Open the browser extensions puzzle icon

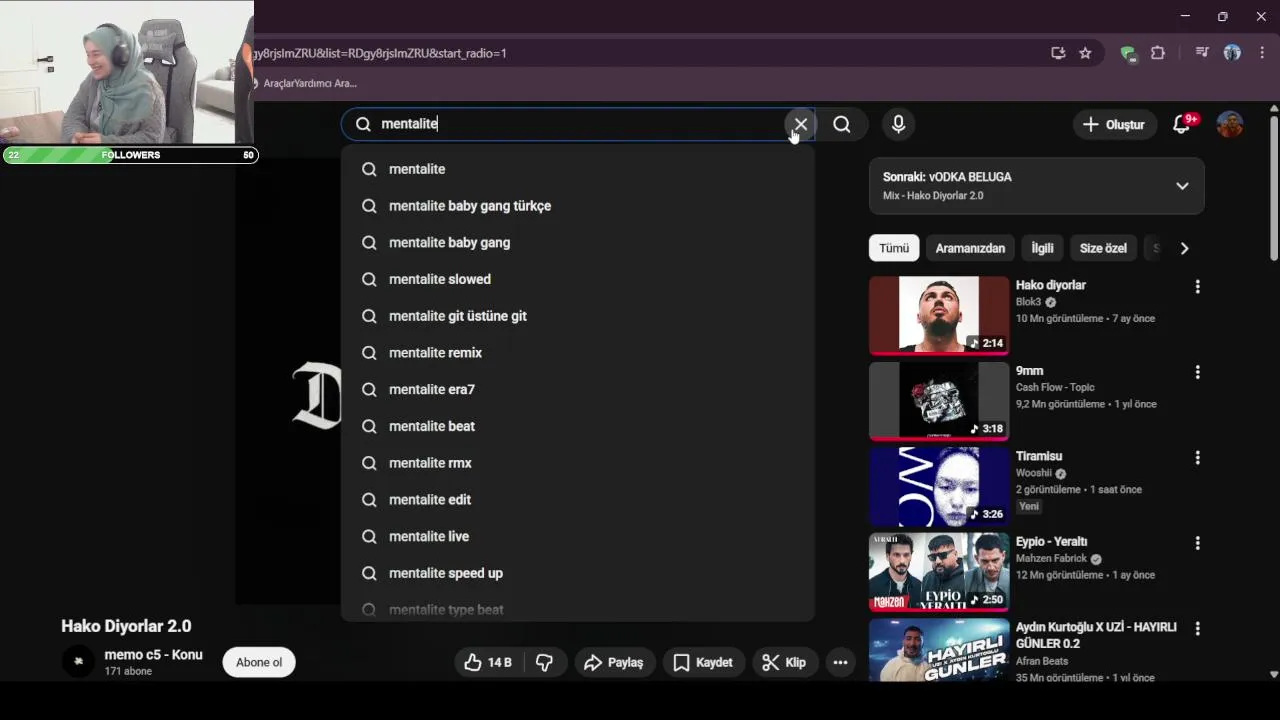1158,53
